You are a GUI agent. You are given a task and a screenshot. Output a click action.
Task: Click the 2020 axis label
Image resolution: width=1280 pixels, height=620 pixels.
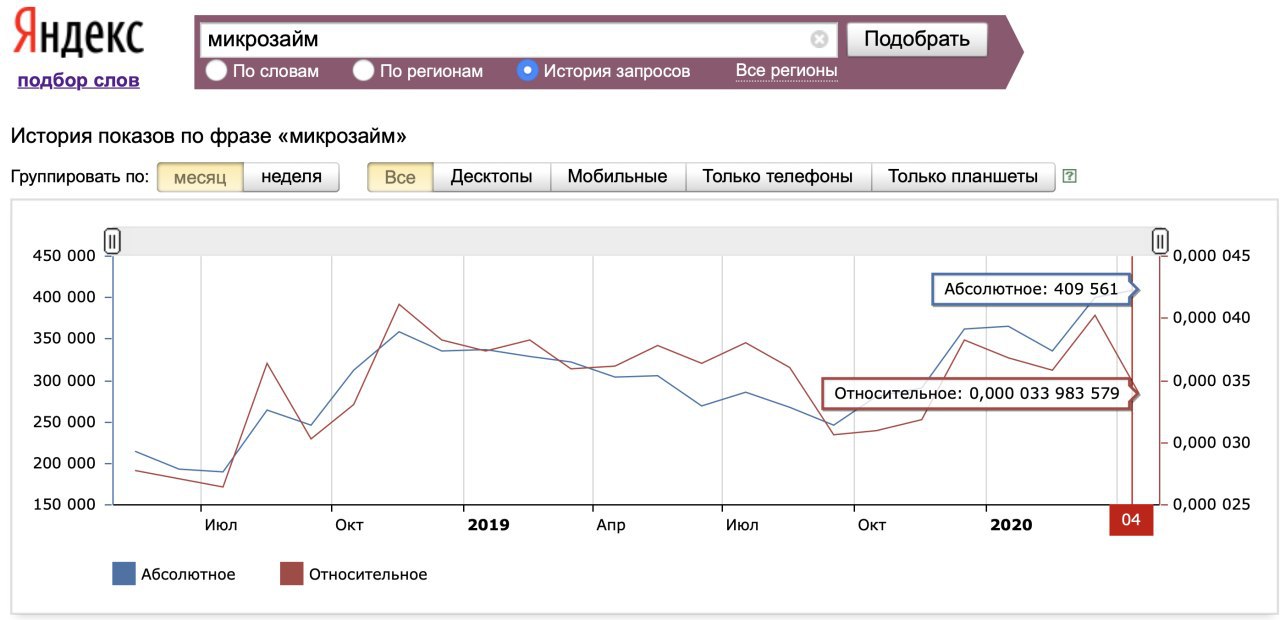[1010, 525]
